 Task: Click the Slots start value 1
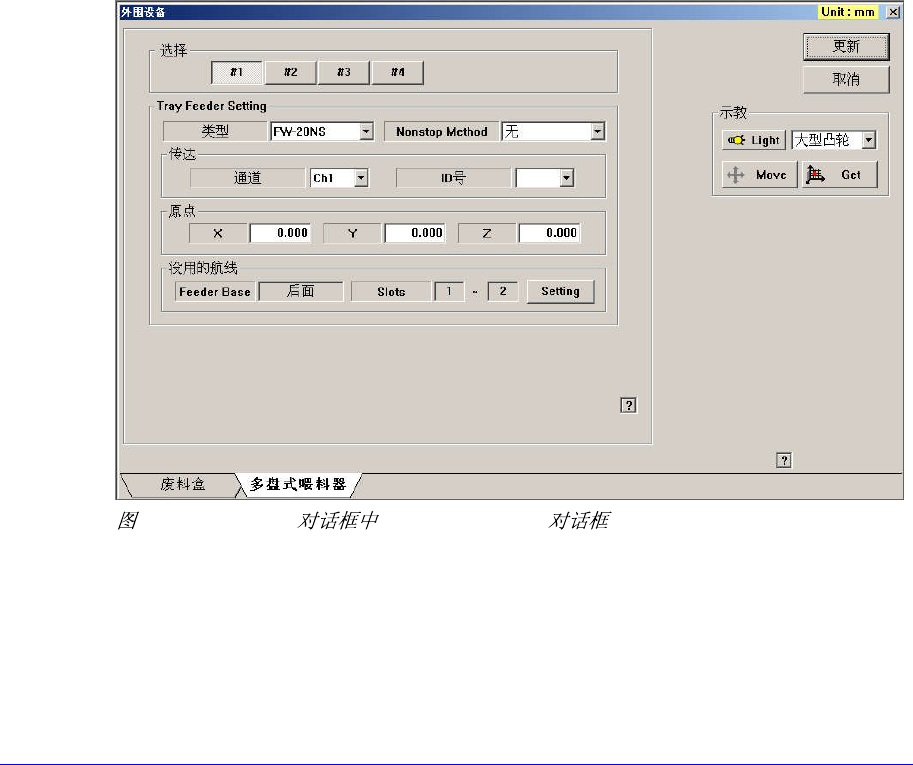(449, 291)
